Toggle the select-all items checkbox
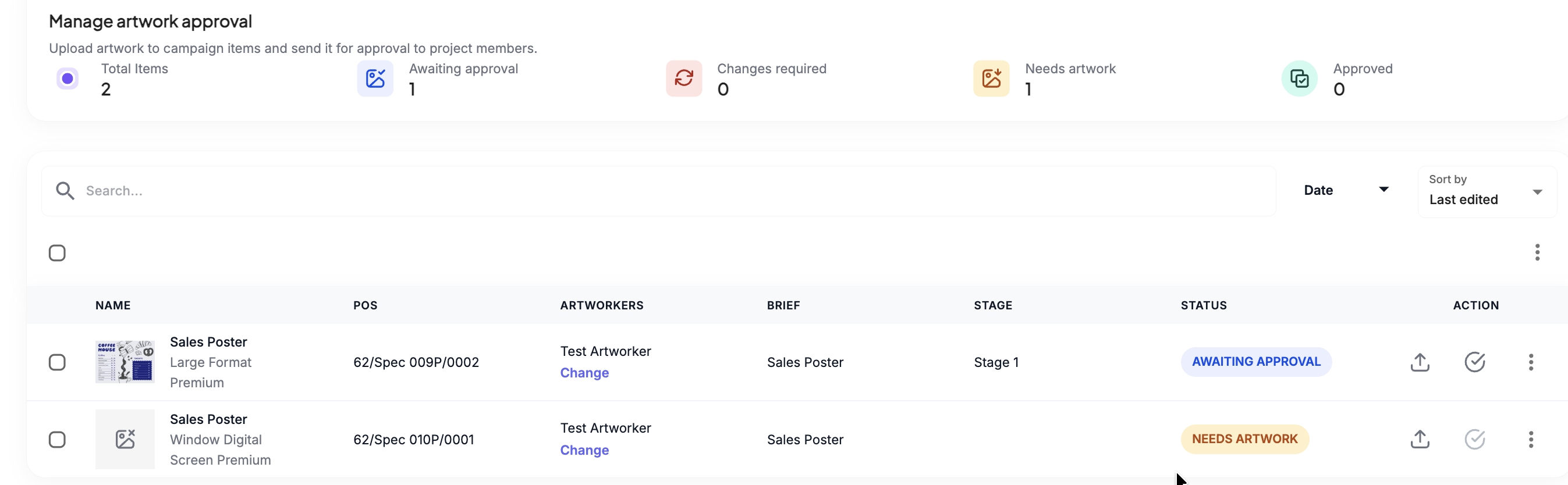The height and width of the screenshot is (485, 1568). point(57,253)
